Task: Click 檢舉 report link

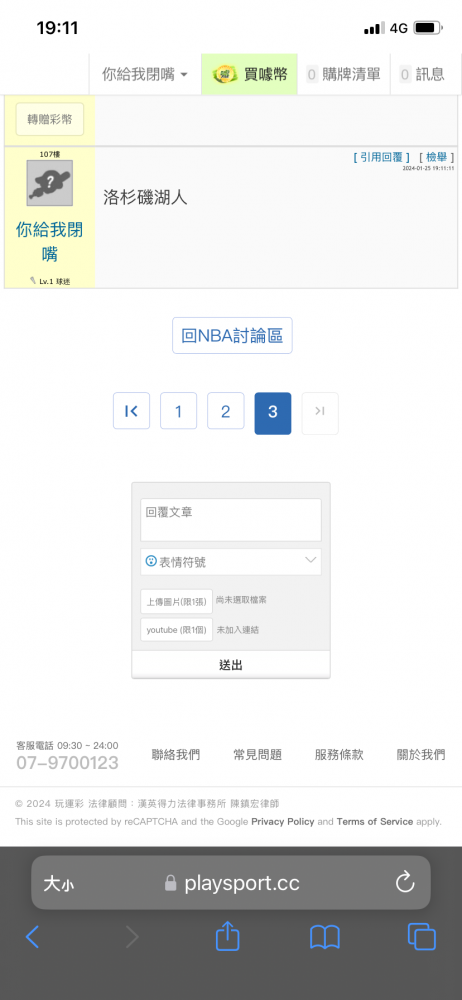Action: point(436,157)
